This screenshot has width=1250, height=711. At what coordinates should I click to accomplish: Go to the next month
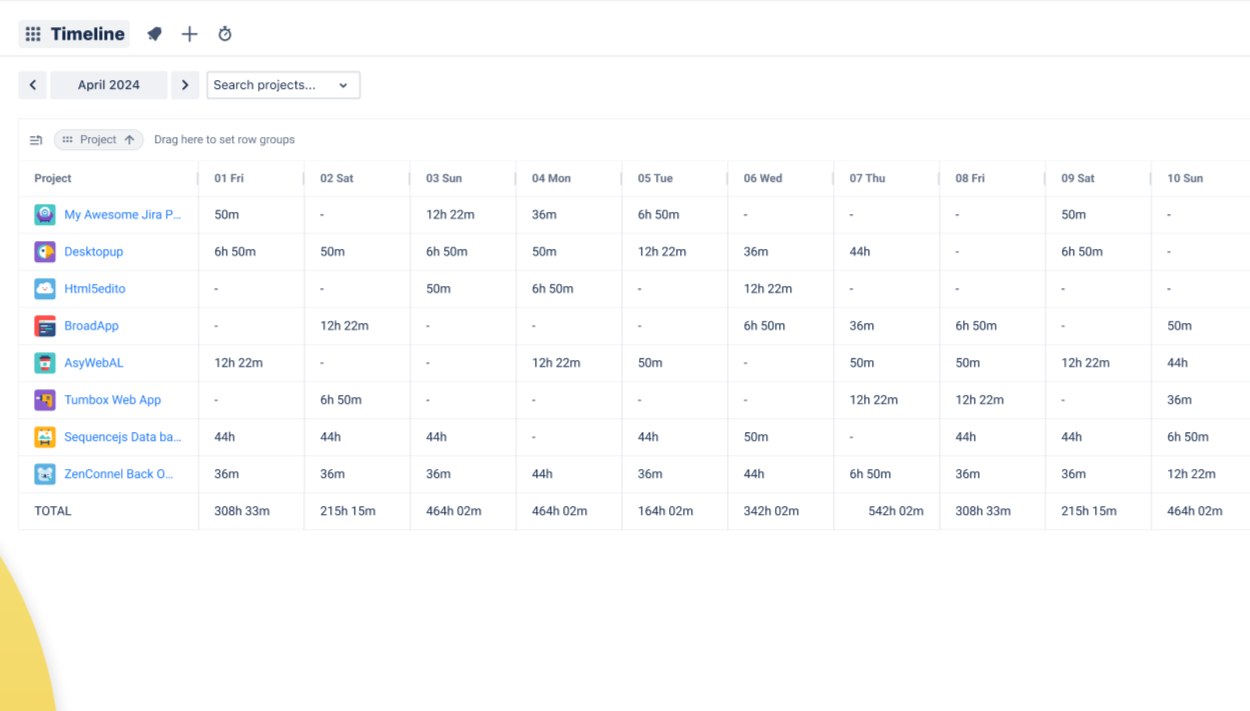coord(185,85)
